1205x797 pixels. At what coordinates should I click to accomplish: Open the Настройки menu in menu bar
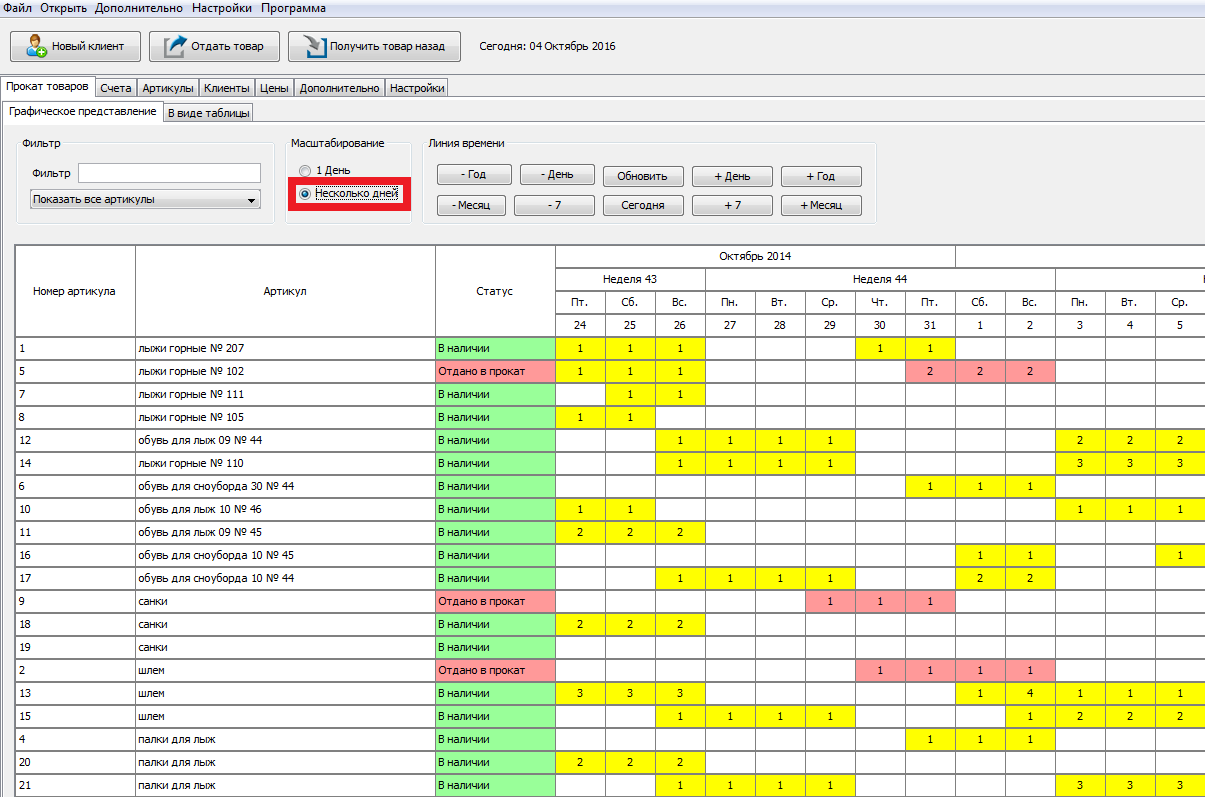pyautogui.click(x=221, y=8)
